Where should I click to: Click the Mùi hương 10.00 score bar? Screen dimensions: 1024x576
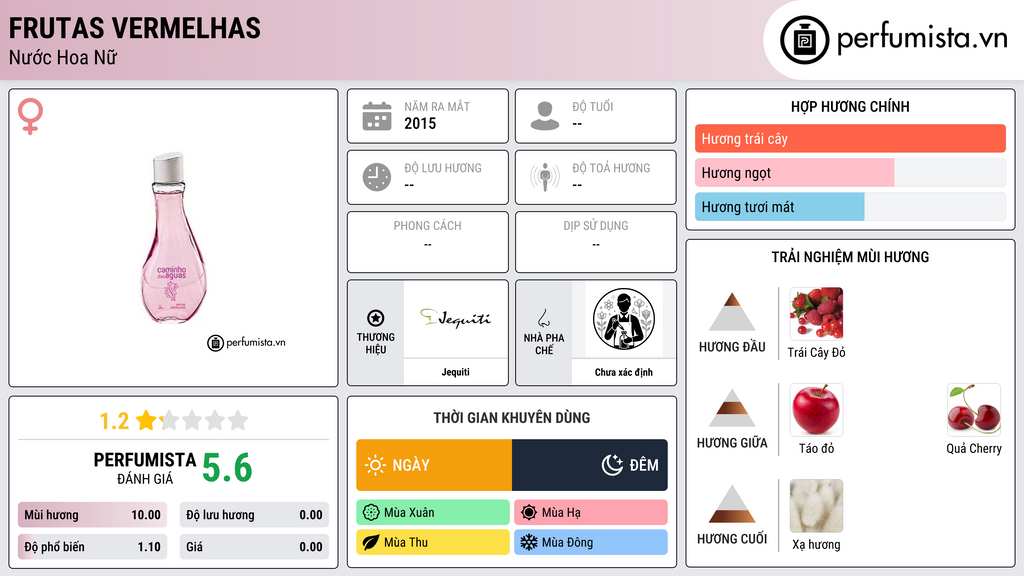(x=92, y=515)
